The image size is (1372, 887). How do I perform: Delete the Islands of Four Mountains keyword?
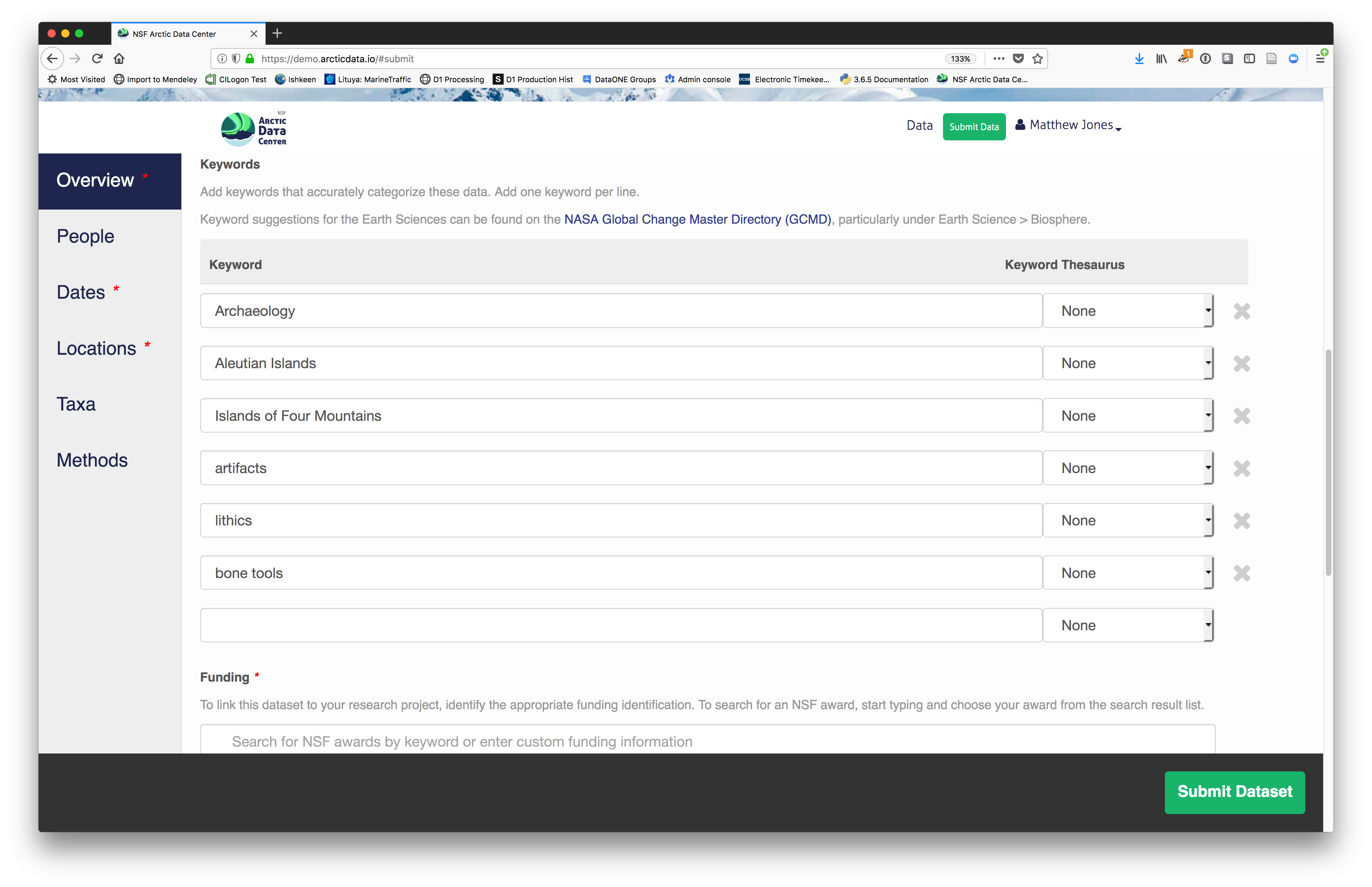point(1241,416)
